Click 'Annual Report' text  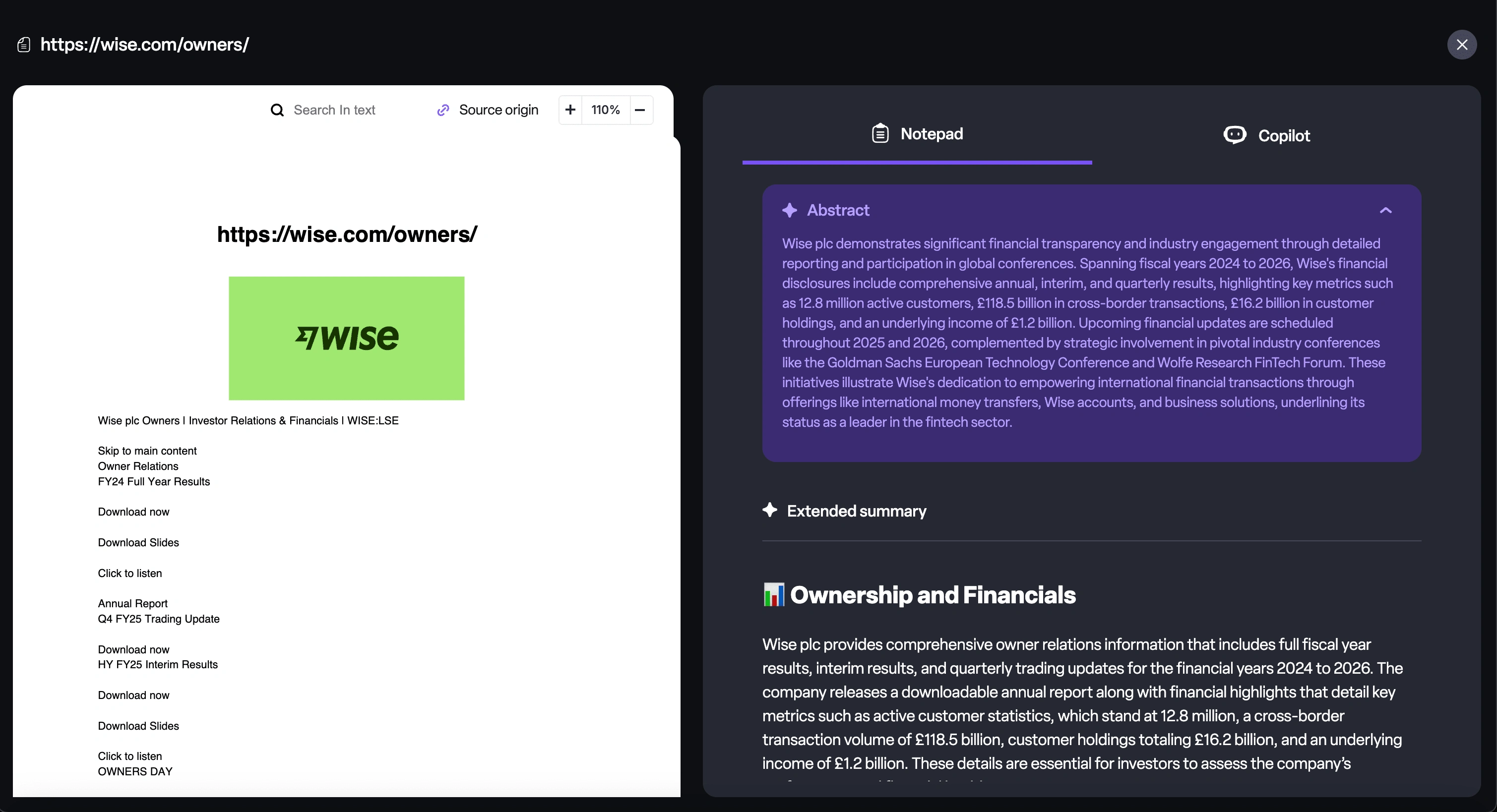(x=132, y=603)
